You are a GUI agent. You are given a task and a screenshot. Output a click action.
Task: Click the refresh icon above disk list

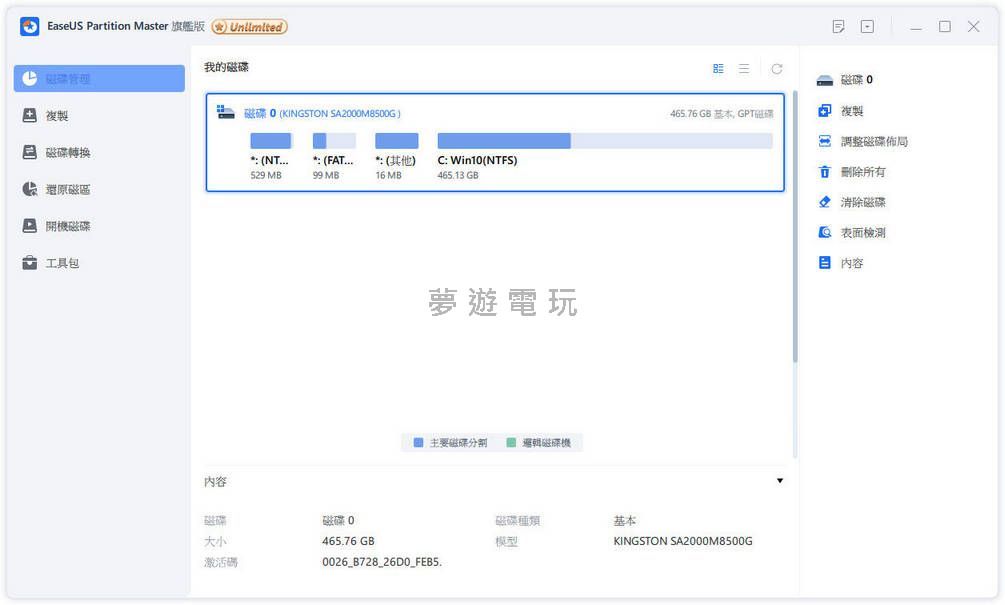tap(776, 69)
